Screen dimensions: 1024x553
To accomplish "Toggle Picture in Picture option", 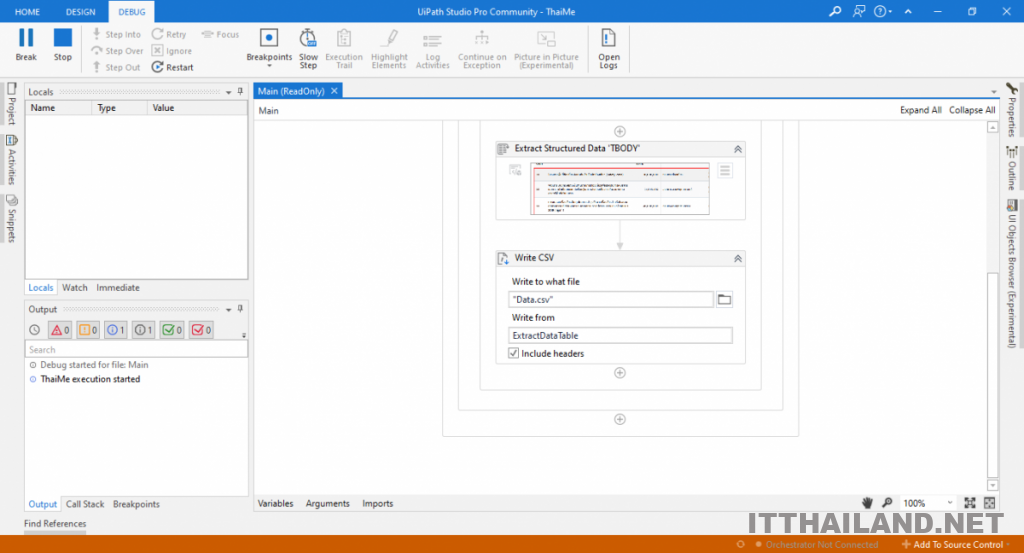I will 546,48.
